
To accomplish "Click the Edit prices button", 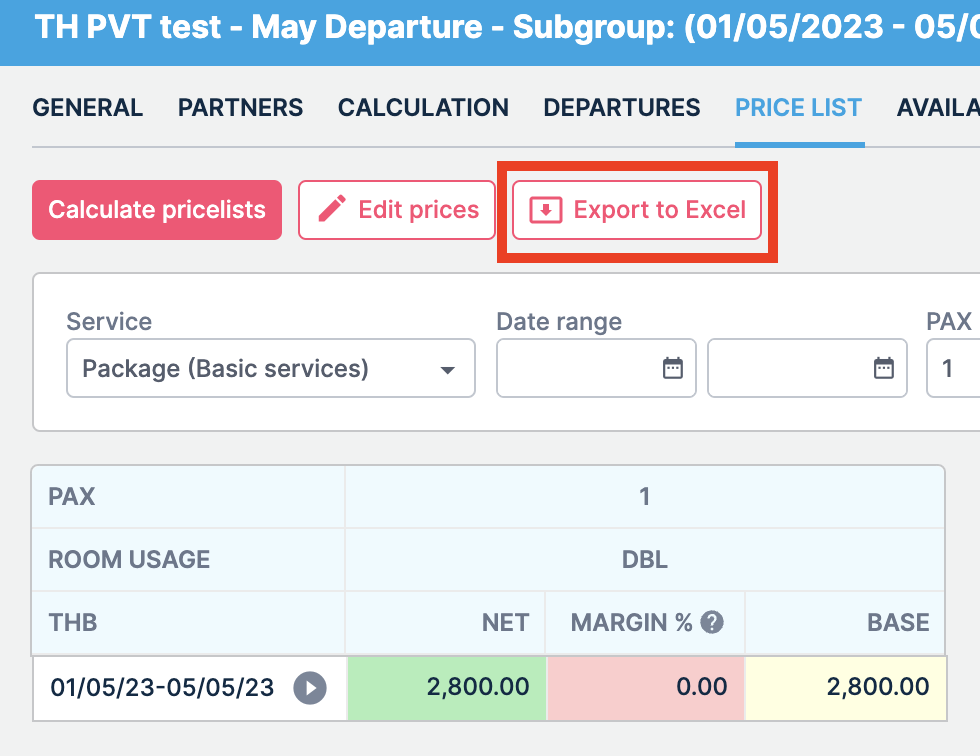I will 397,210.
